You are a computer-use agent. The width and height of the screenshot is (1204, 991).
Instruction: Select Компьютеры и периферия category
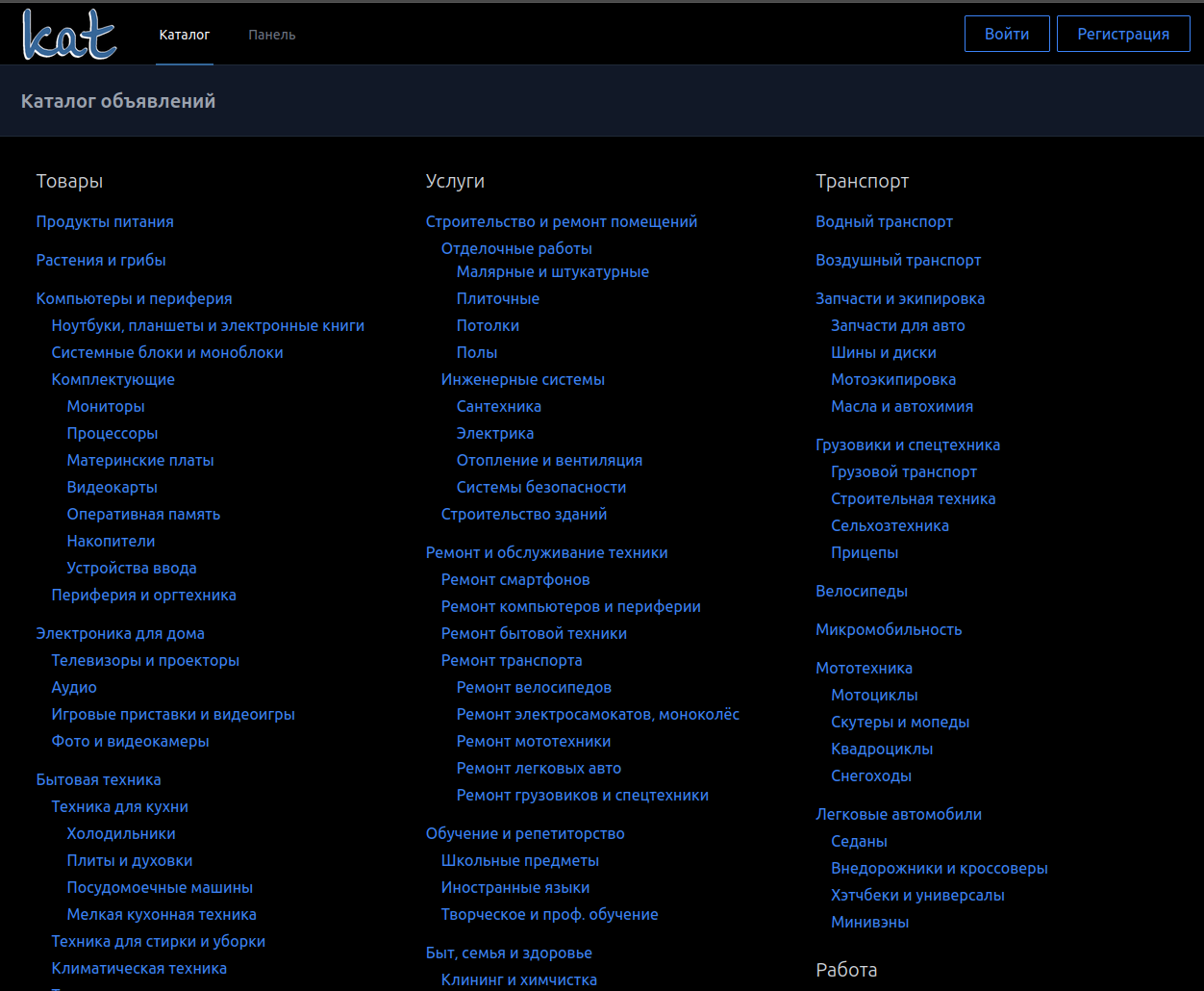134,298
